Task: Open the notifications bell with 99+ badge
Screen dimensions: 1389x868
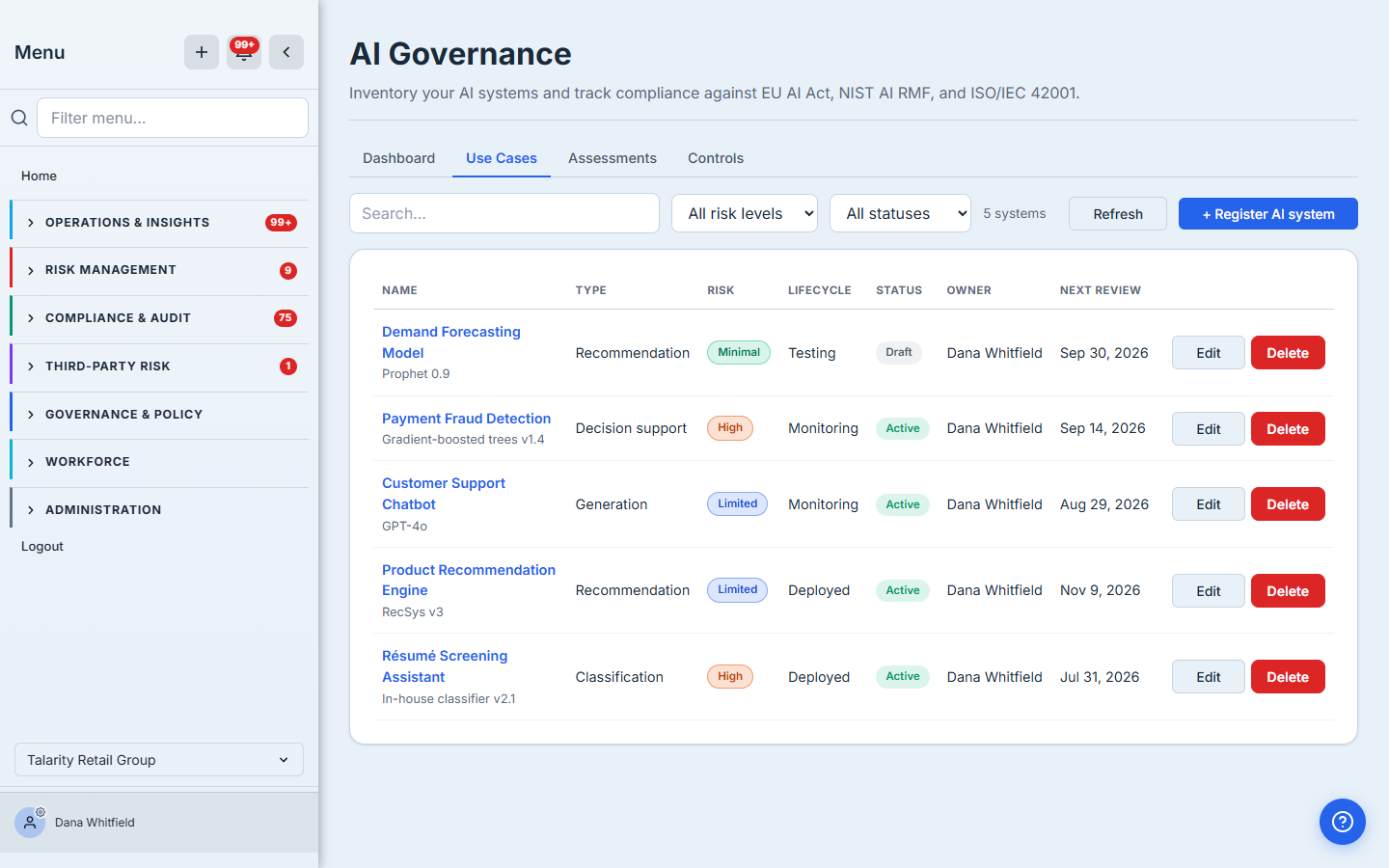Action: [244, 52]
